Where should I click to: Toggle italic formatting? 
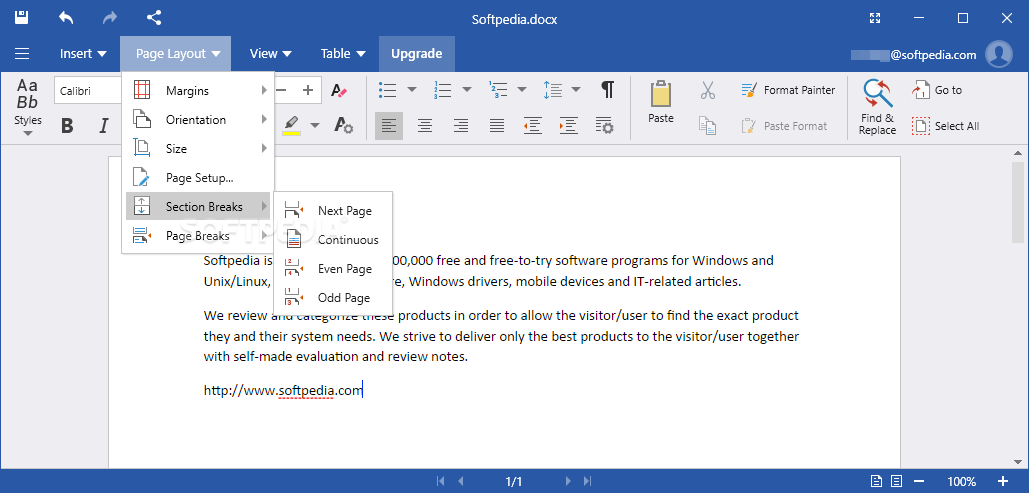click(103, 125)
